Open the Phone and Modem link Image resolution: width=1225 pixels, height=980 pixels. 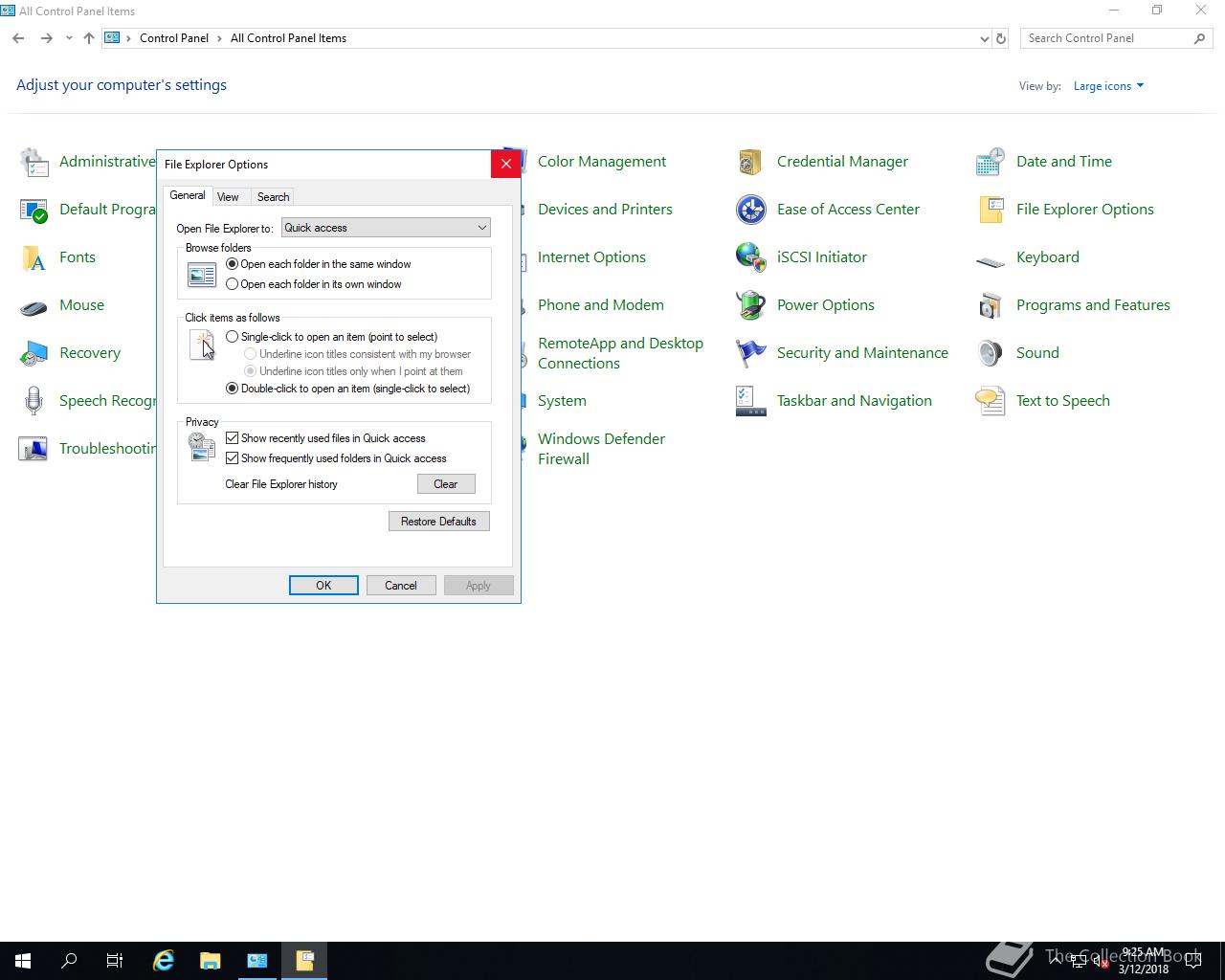(601, 305)
